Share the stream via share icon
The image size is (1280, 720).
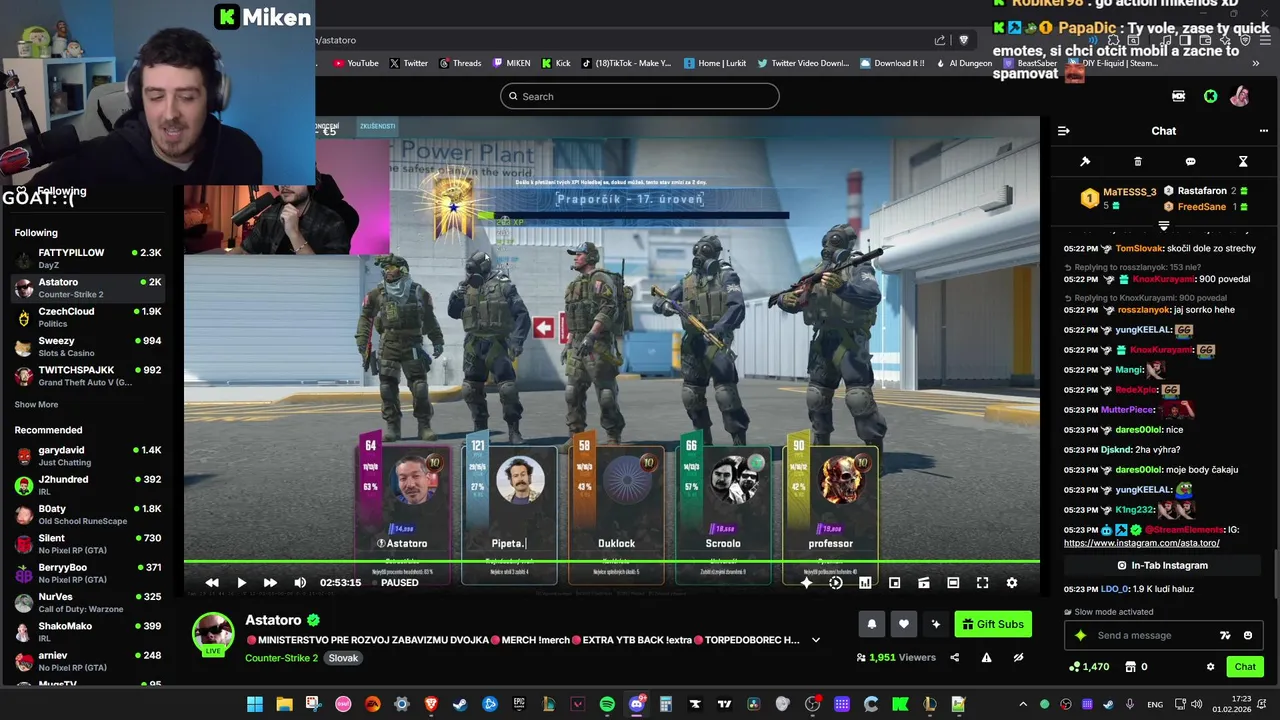(x=954, y=658)
